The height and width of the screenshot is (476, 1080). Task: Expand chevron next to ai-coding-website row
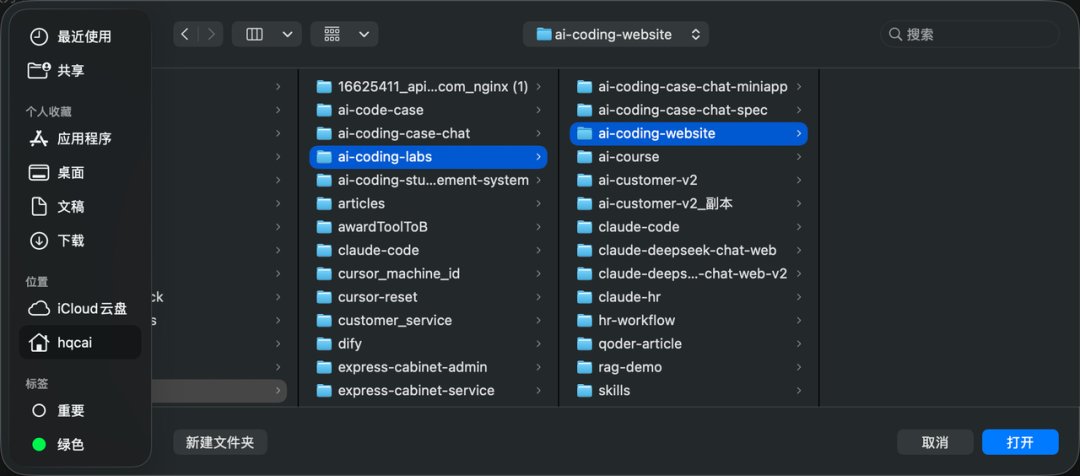click(799, 134)
